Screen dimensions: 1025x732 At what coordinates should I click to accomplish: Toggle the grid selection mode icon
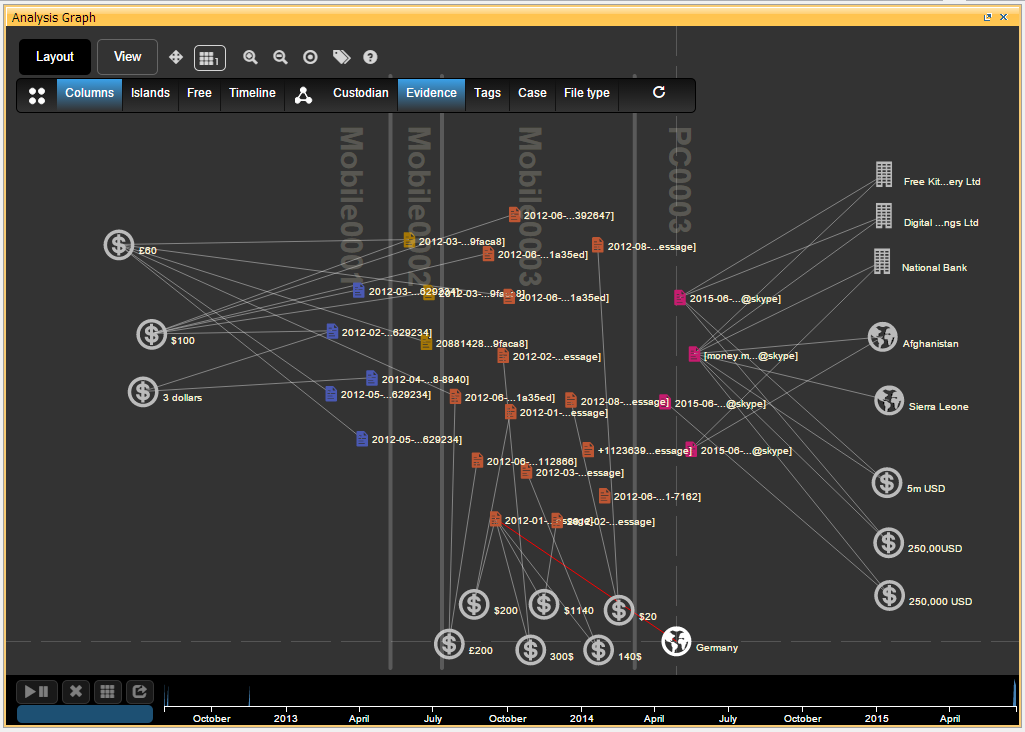point(210,58)
